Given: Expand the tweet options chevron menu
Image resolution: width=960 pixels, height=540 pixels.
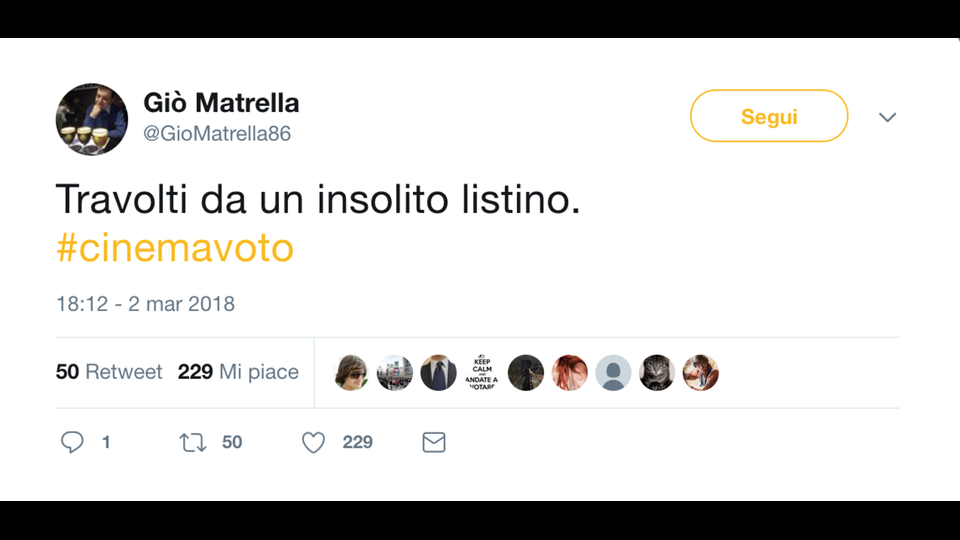Looking at the screenshot, I should (887, 117).
